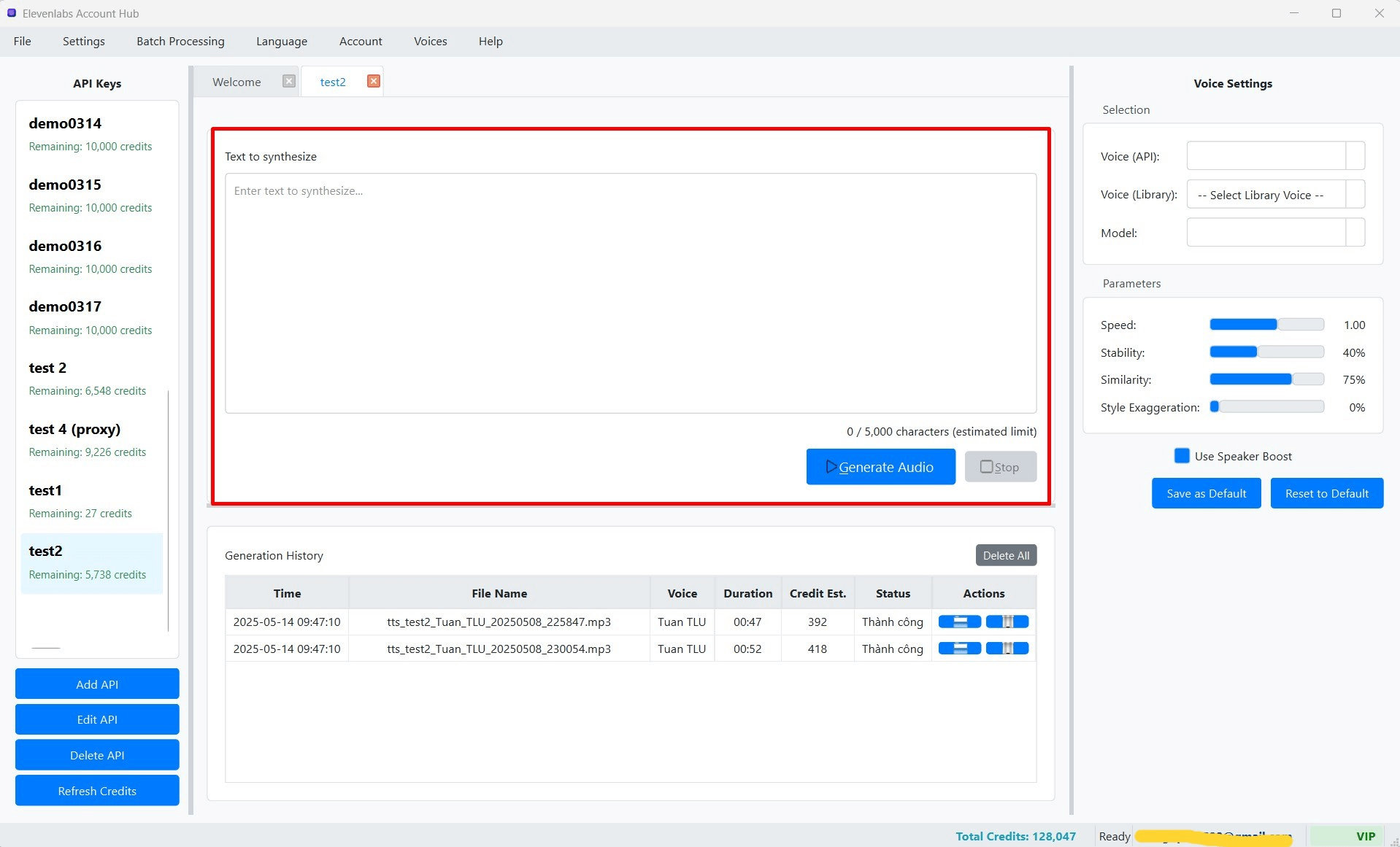
Task: Open the Model dropdown
Action: pos(1275,233)
